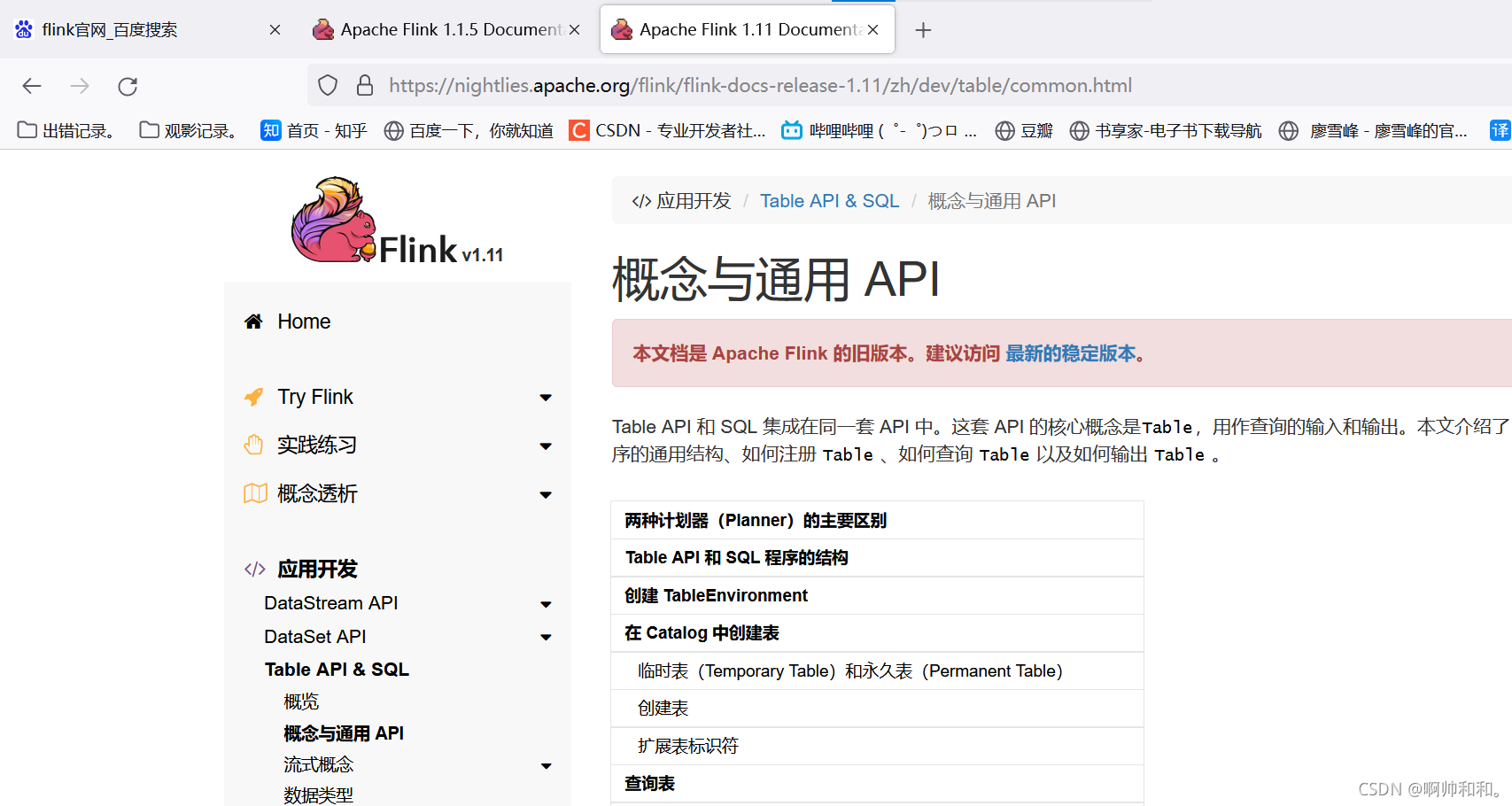
Task: Open Table API & SQL sidebar item
Action: (337, 670)
